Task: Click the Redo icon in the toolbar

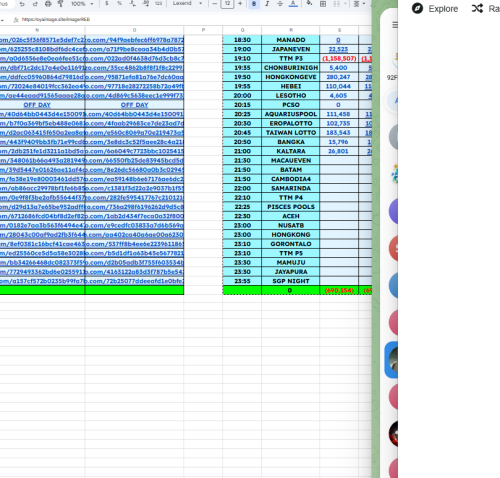Action: [35, 4]
